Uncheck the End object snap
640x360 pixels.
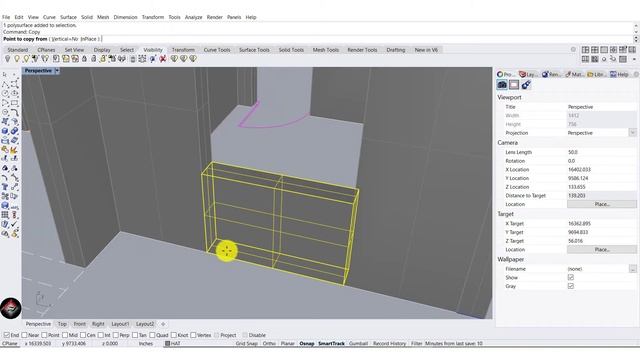(7, 335)
